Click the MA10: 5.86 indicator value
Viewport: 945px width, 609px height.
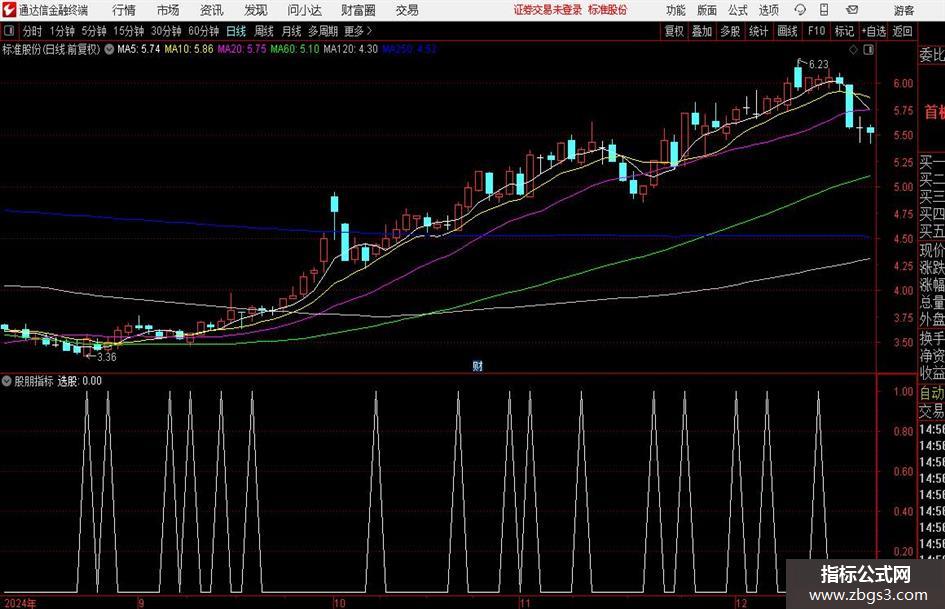pos(189,49)
